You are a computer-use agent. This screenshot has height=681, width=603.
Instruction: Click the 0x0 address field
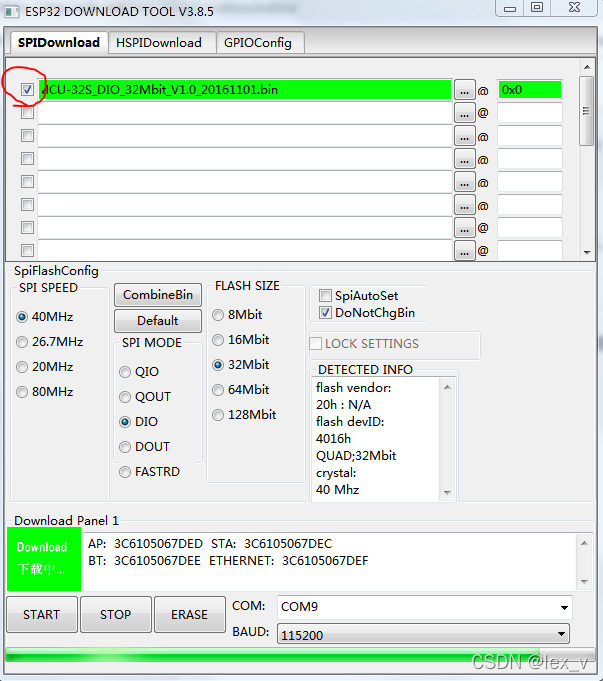coord(529,90)
